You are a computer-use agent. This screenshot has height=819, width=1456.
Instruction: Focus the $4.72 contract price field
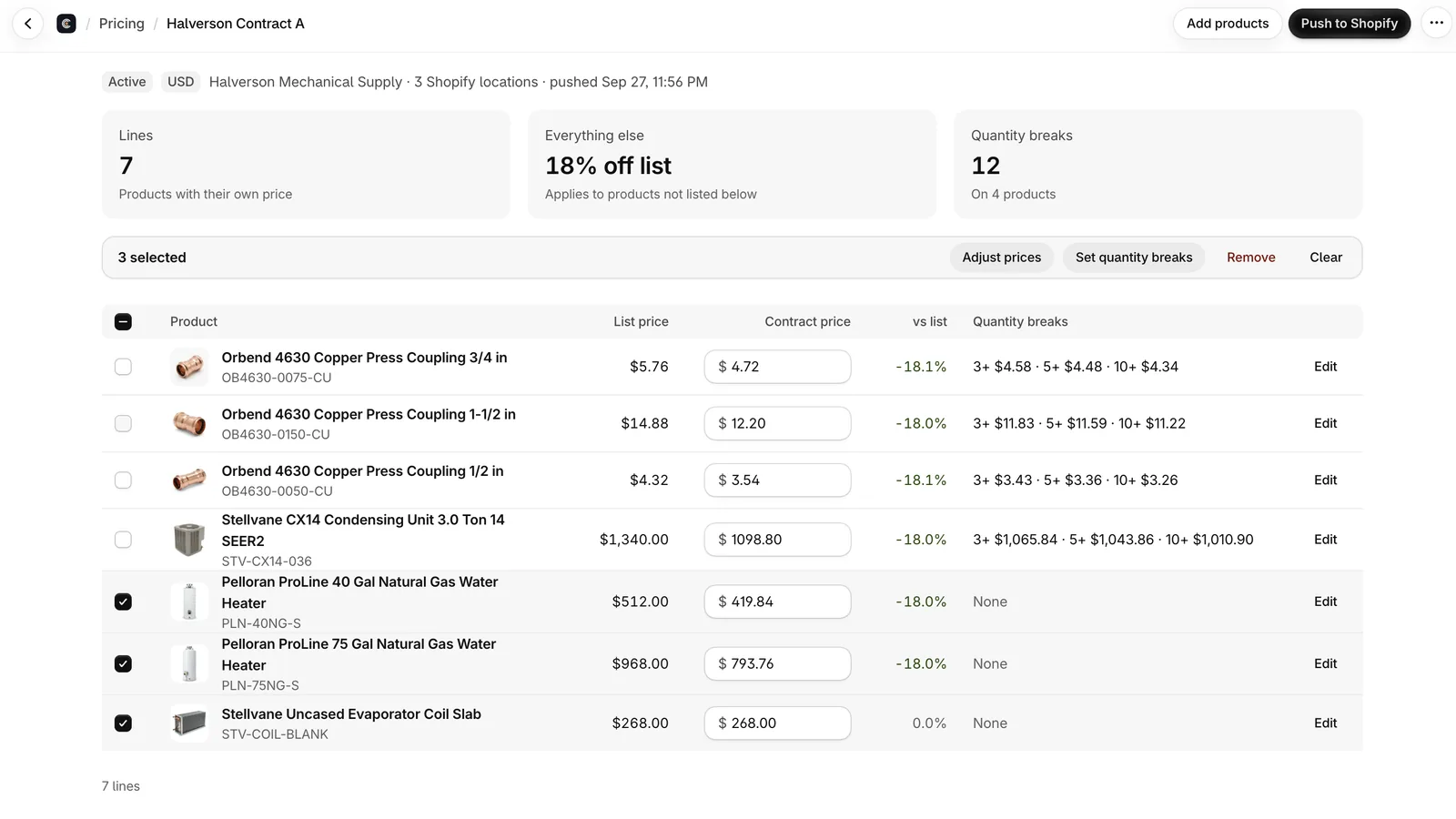tap(778, 367)
